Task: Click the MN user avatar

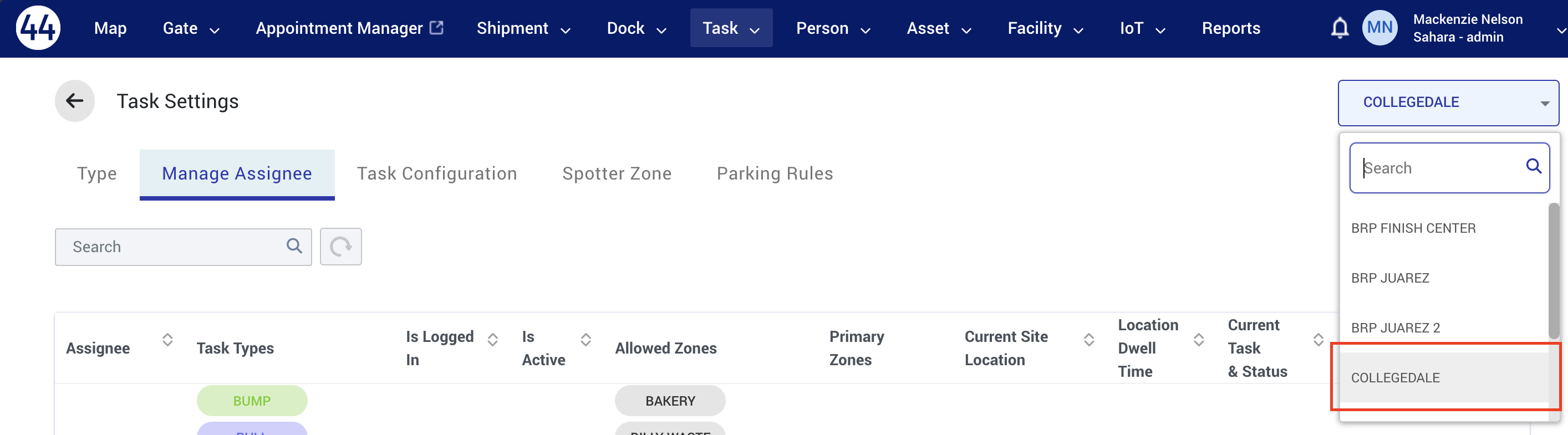Action: point(1379,28)
